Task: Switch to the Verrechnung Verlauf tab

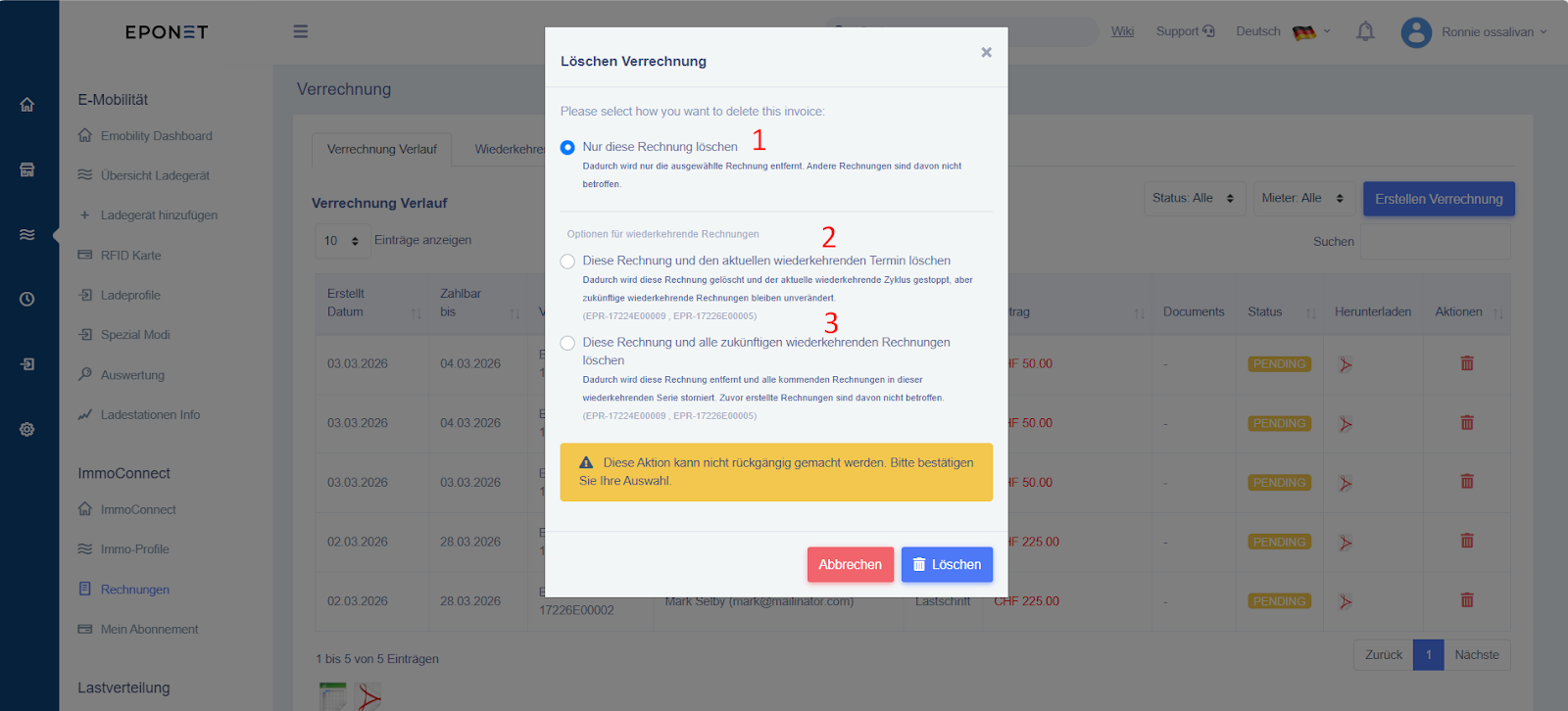Action: click(x=382, y=150)
